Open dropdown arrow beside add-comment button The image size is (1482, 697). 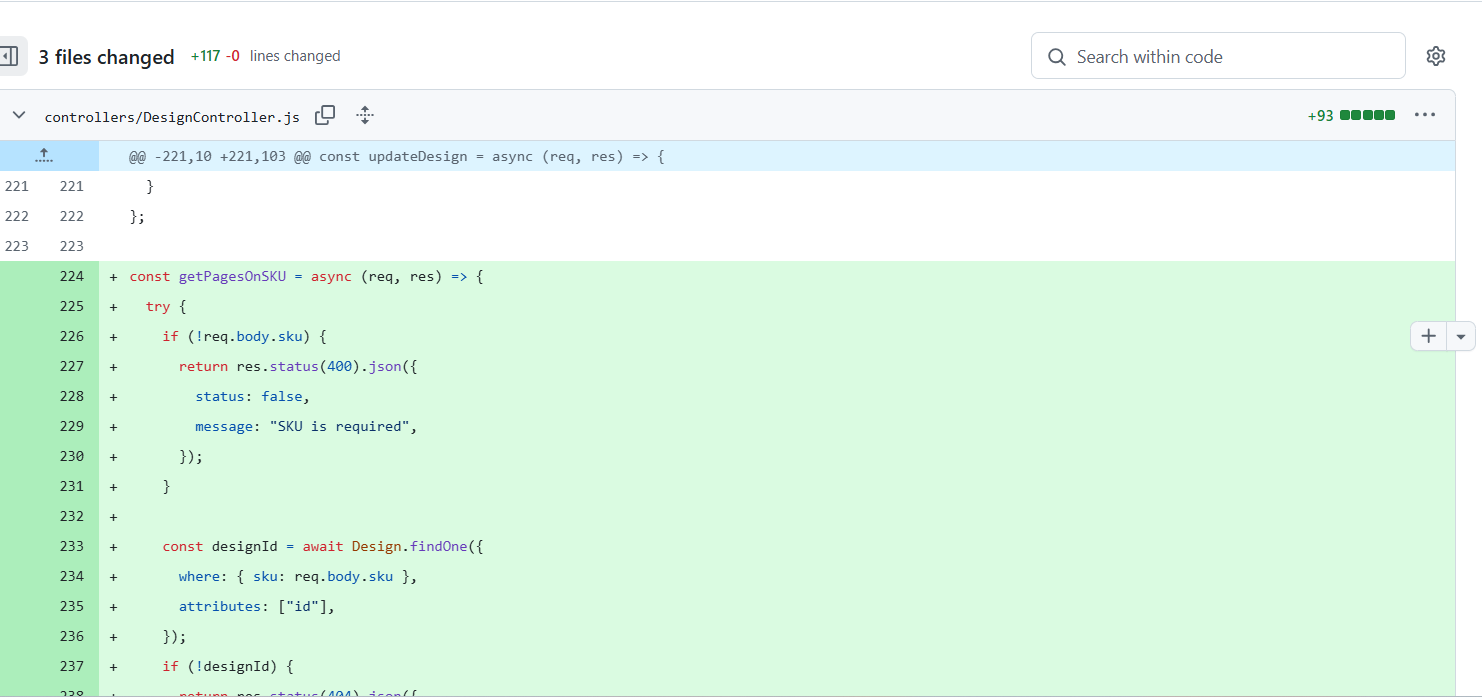click(1461, 337)
